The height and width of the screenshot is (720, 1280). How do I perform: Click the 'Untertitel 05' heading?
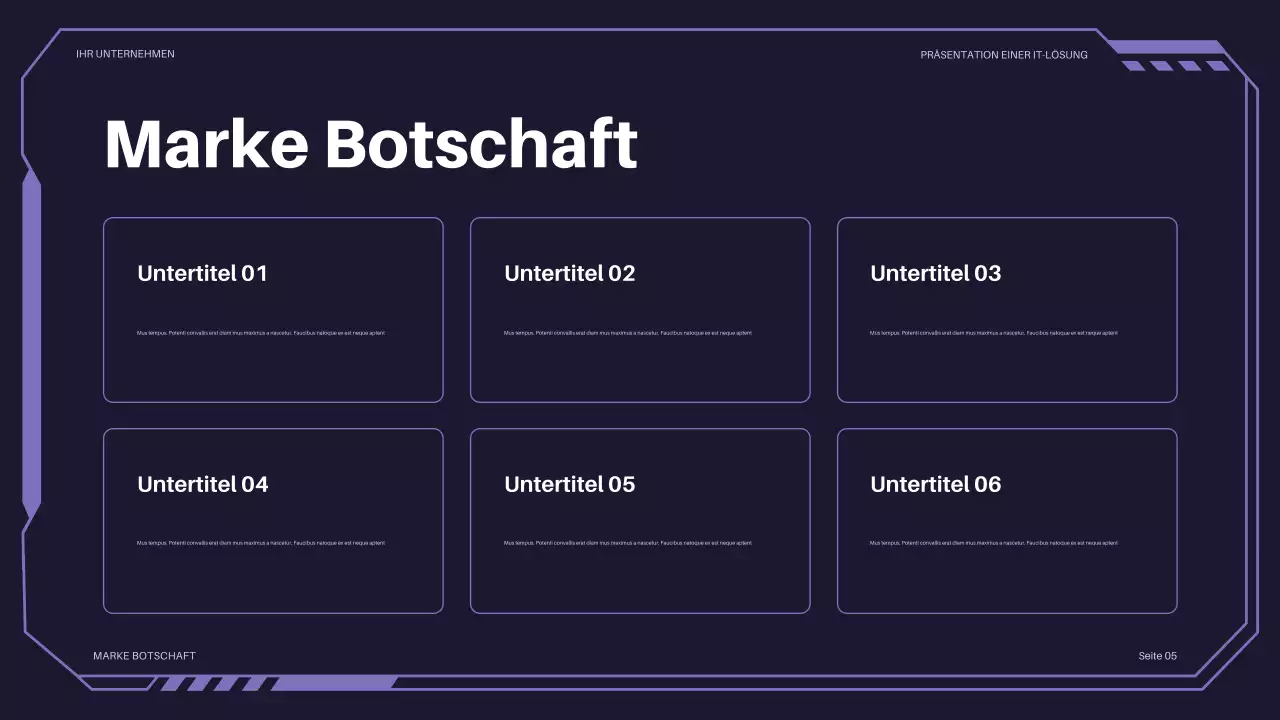[x=569, y=484]
